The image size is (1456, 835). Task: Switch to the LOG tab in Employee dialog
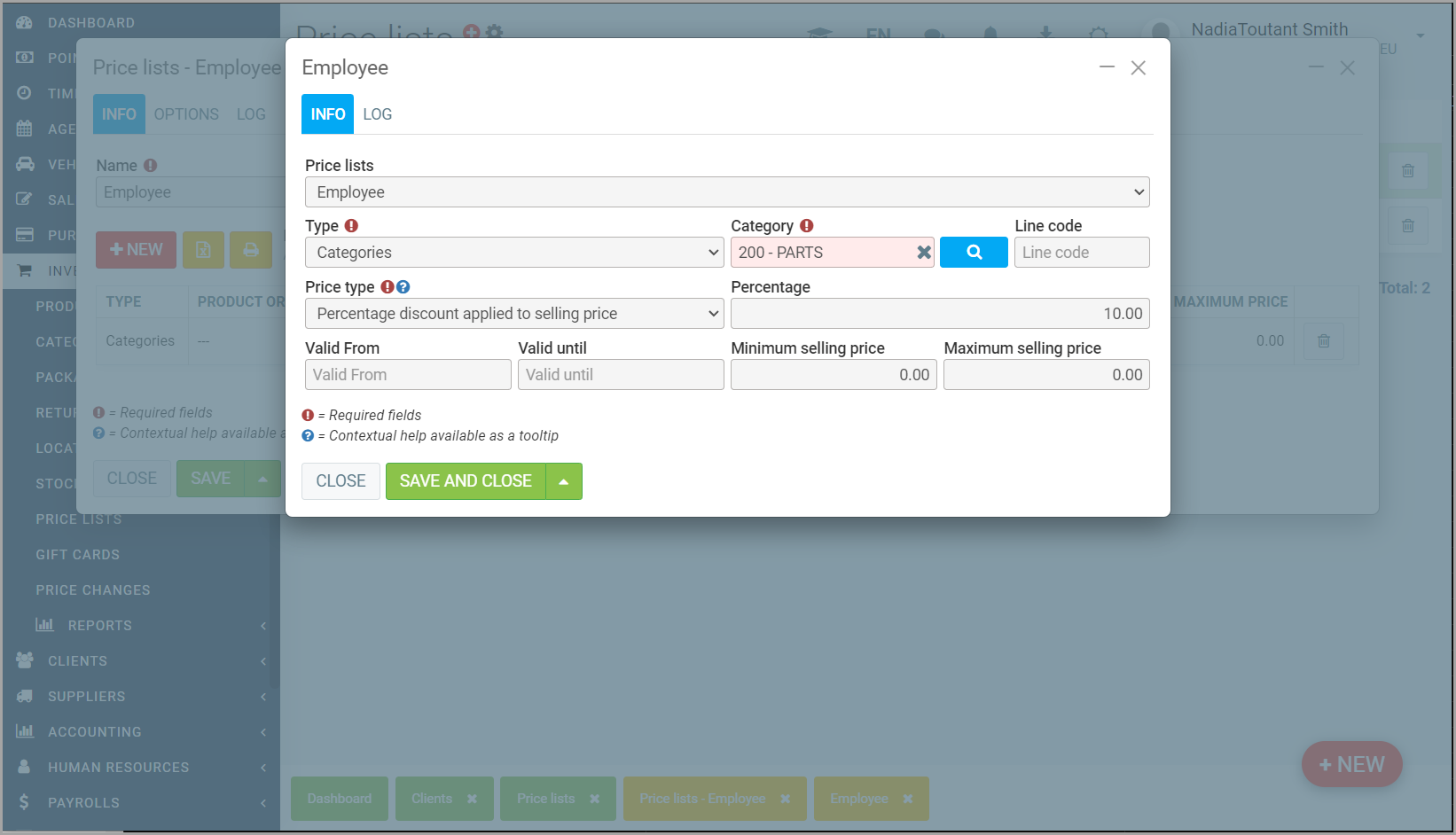[x=377, y=114]
